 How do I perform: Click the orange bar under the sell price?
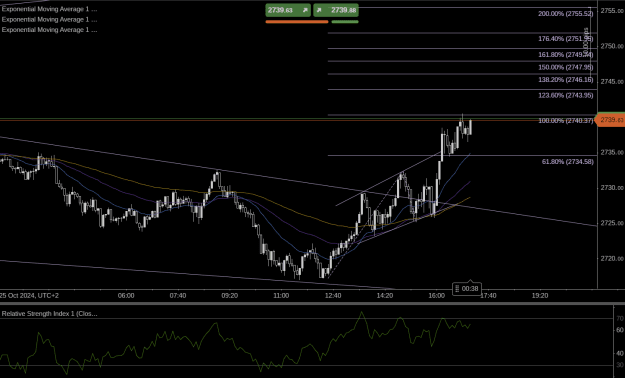click(297, 22)
